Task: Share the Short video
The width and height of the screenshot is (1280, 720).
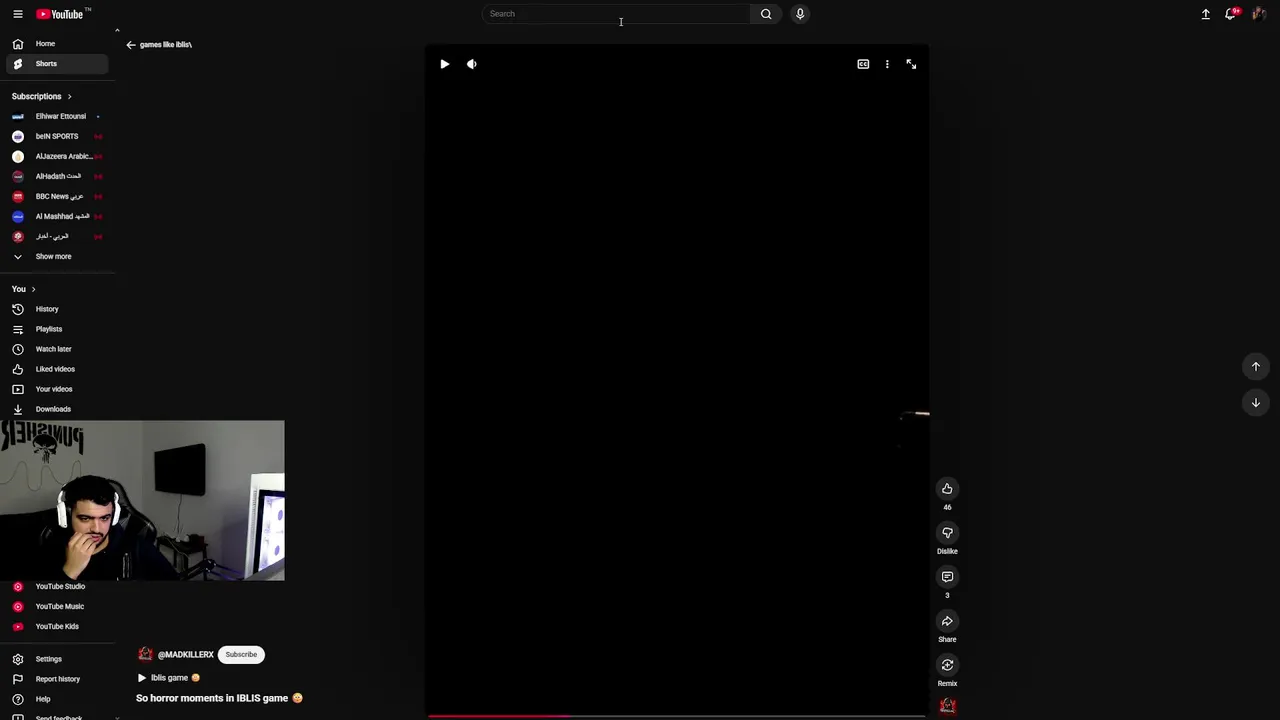Action: click(x=947, y=621)
